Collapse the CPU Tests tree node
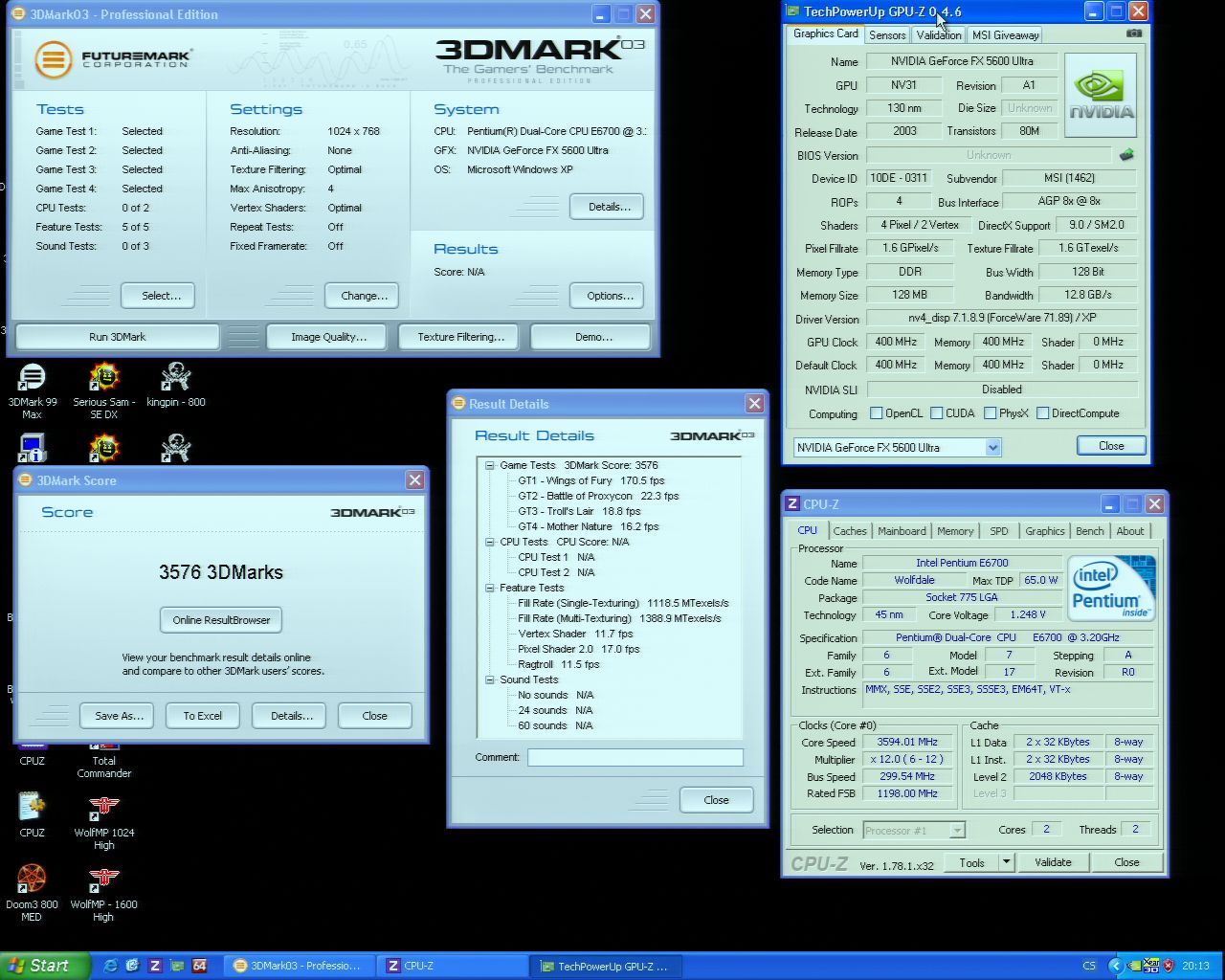This screenshot has height=980, width=1225. point(490,542)
